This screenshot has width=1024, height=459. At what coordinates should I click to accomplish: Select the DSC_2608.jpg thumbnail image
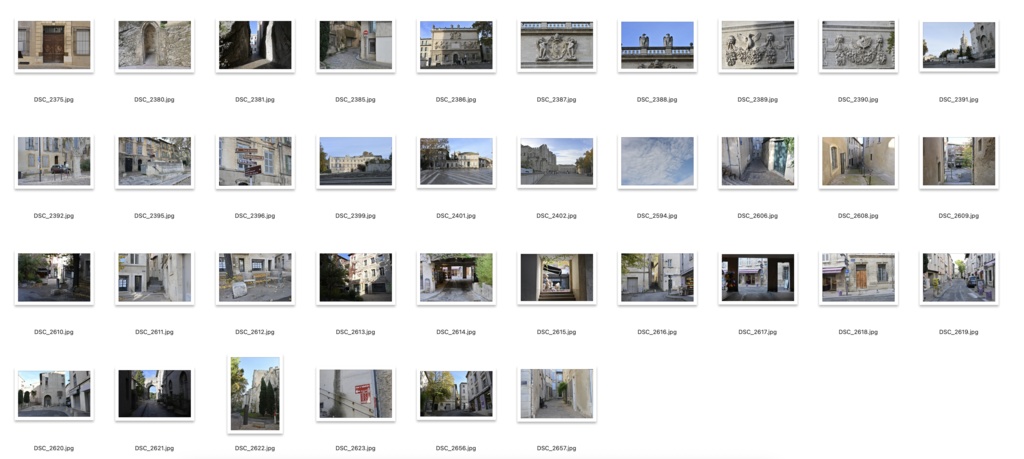tap(859, 161)
